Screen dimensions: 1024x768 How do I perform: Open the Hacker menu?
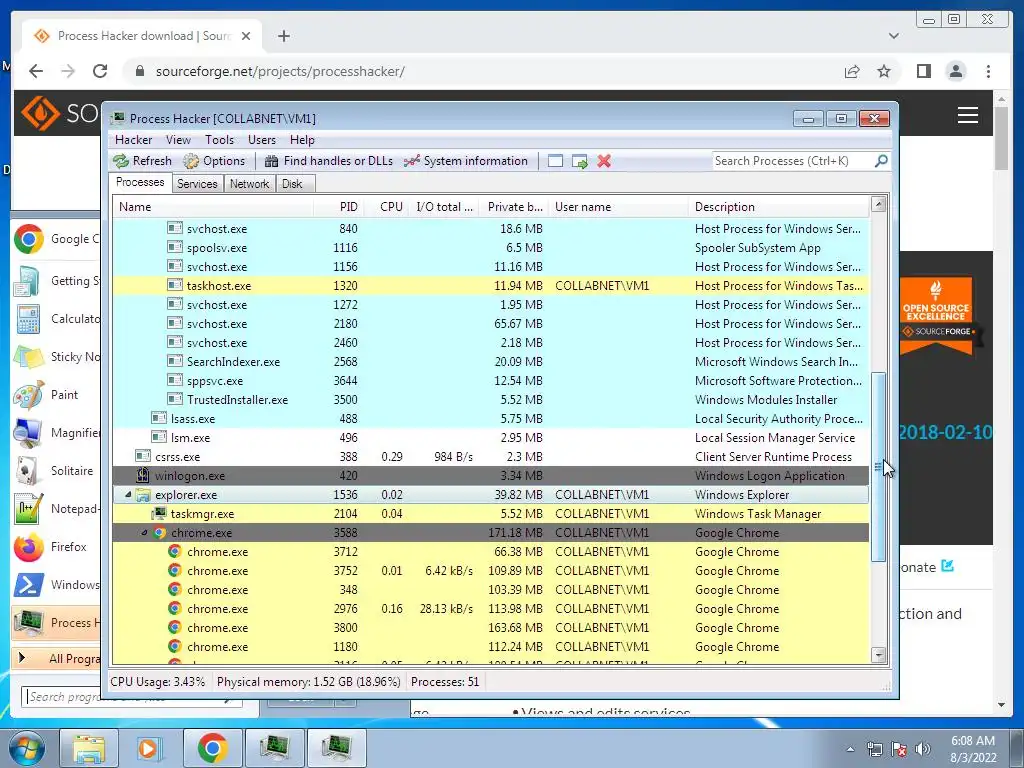tap(133, 140)
